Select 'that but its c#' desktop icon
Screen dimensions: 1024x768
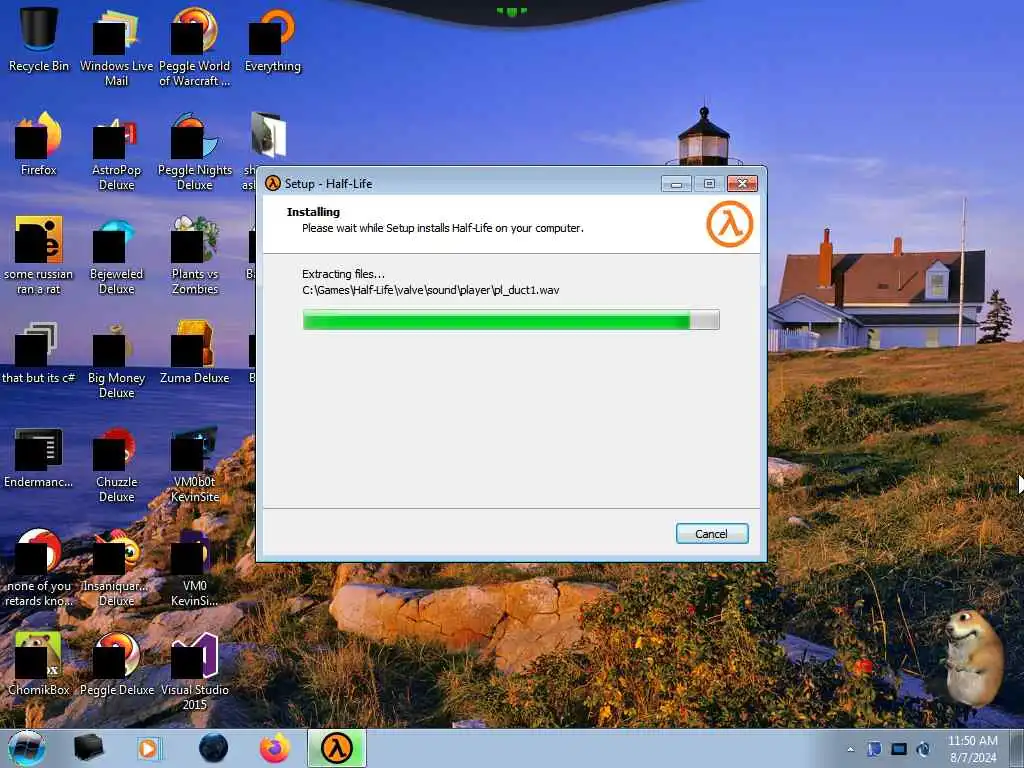(x=39, y=351)
